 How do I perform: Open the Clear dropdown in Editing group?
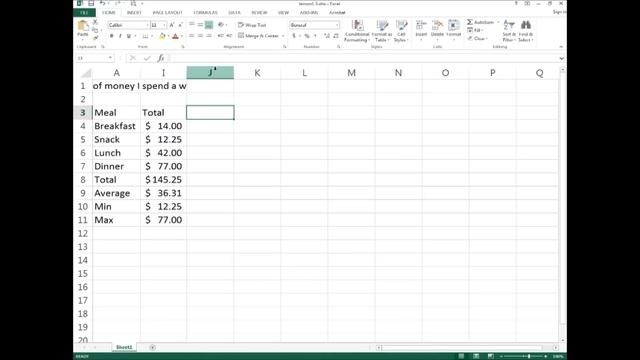477,38
